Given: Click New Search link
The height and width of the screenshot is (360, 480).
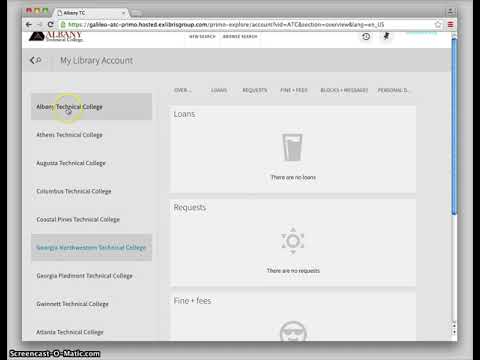Looking at the screenshot, I should (x=202, y=36).
